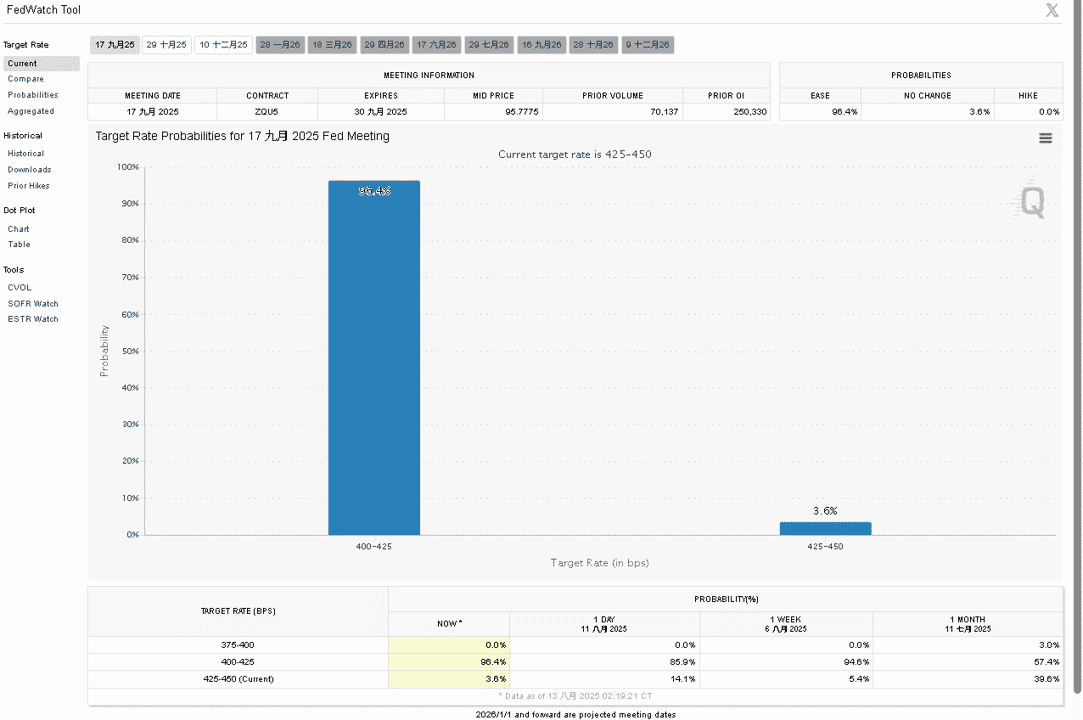Open Dot Plot Chart view

pyautogui.click(x=18, y=229)
